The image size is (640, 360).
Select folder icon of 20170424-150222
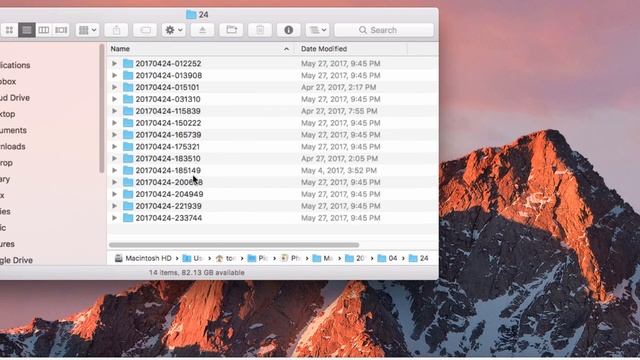[x=128, y=123]
